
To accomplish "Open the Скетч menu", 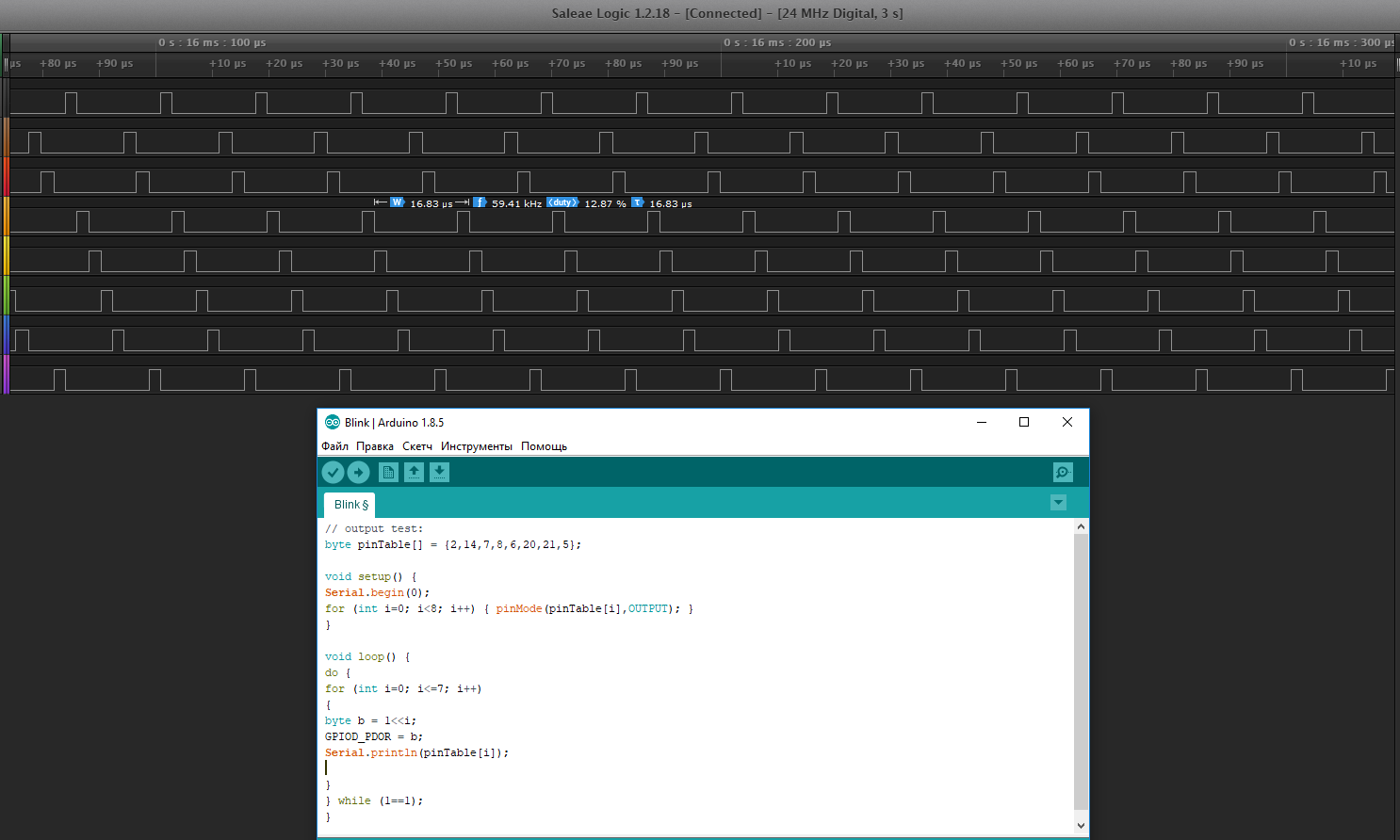I will click(417, 446).
